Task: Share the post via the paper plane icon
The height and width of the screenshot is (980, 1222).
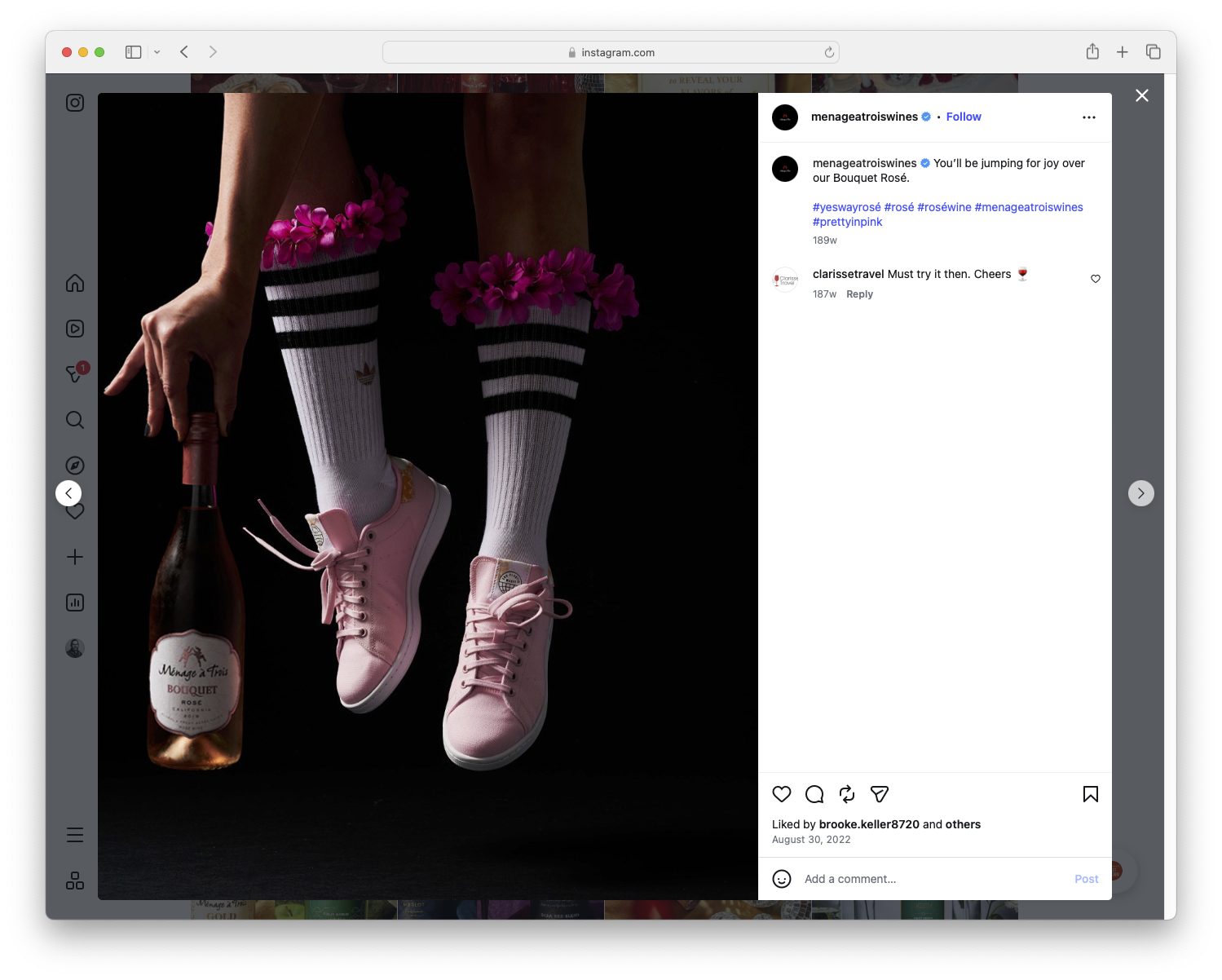Action: (x=879, y=794)
